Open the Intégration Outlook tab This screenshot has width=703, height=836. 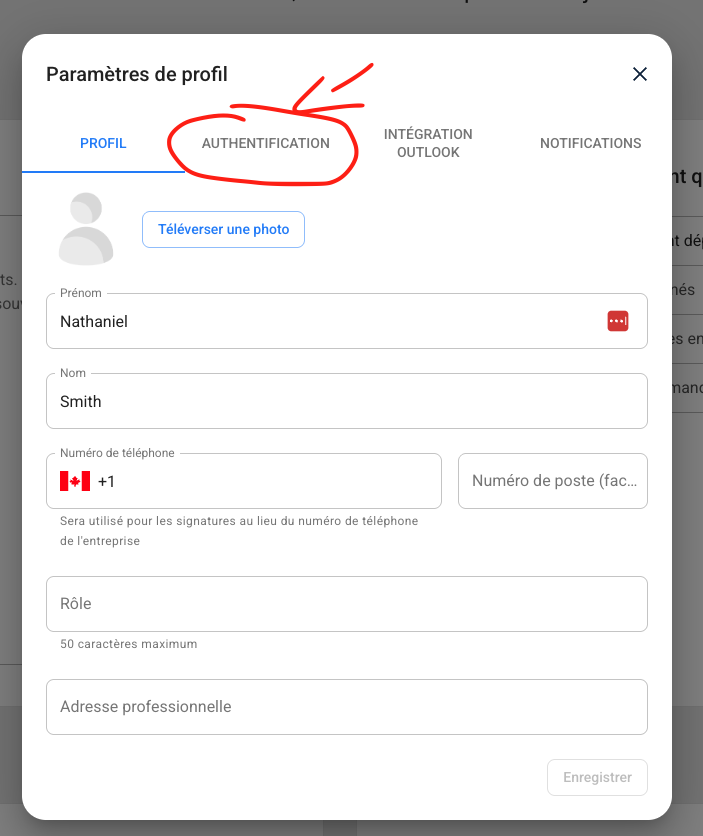(428, 143)
